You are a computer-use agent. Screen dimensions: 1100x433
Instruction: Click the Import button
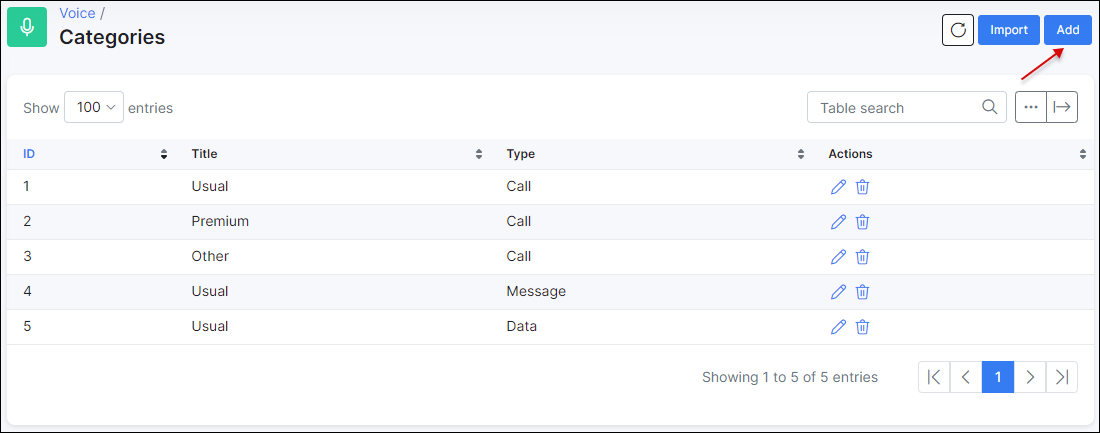tap(1009, 30)
